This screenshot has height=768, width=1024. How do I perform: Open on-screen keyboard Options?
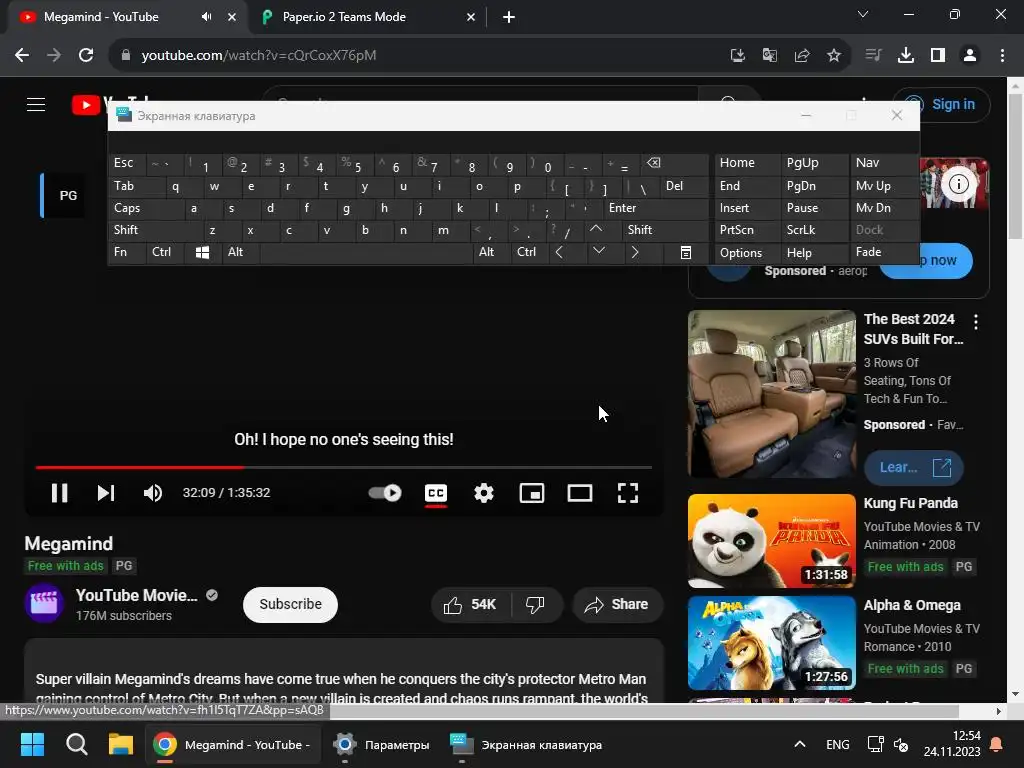(746, 253)
